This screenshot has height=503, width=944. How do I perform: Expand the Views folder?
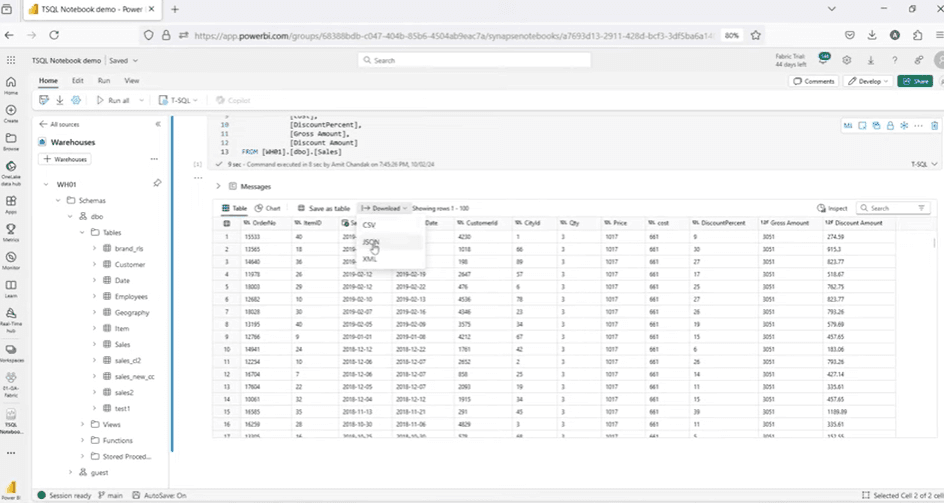point(82,424)
